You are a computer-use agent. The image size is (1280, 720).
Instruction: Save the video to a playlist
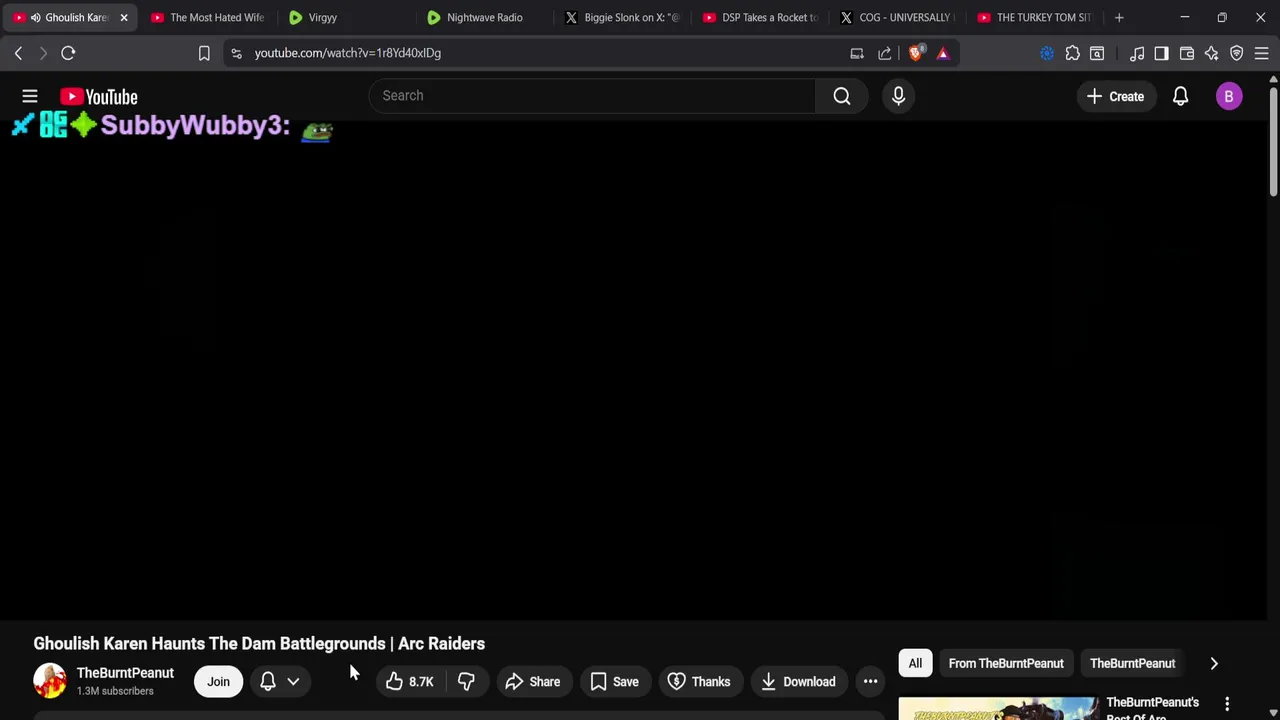coord(614,682)
